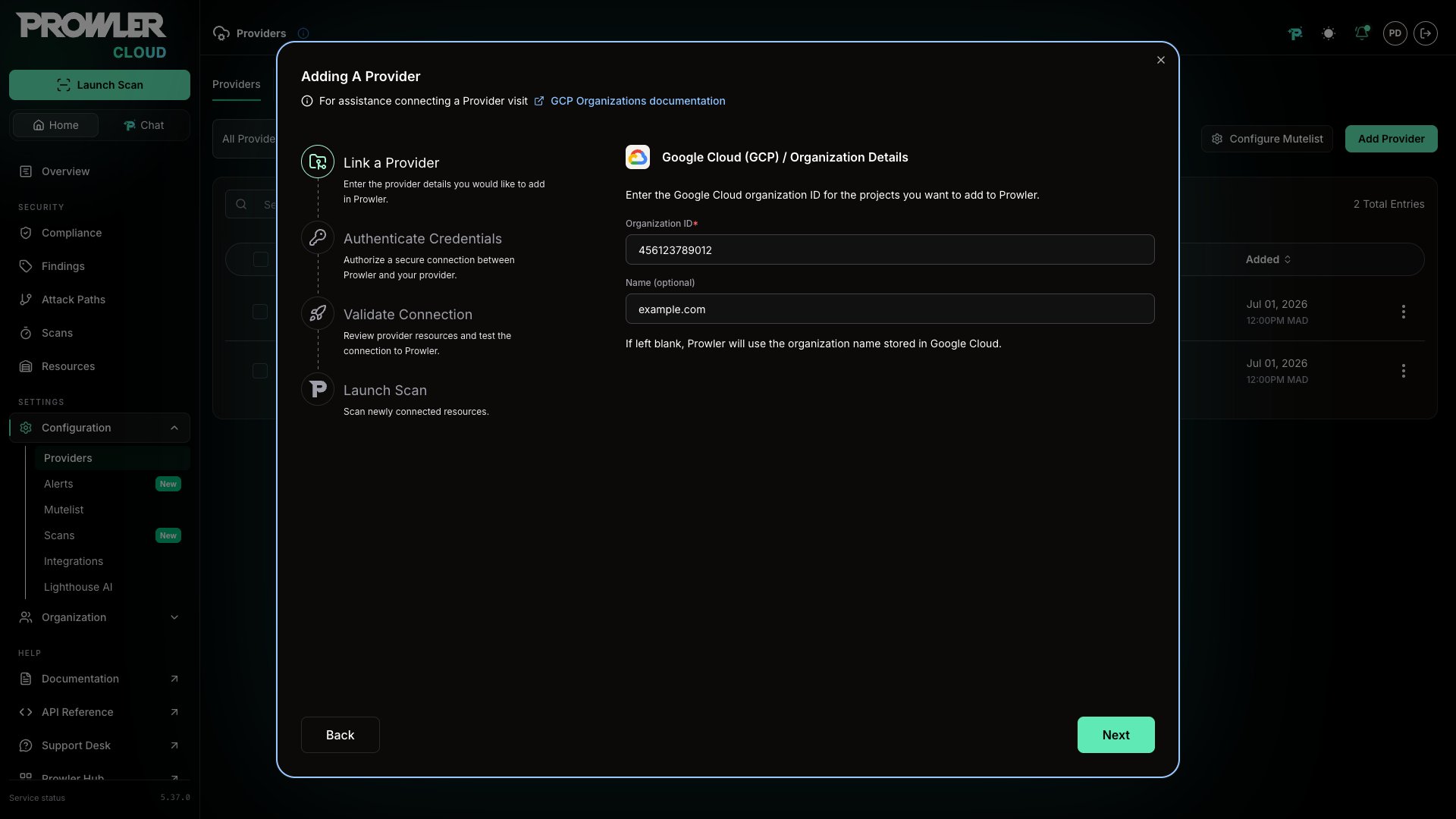
Task: Open Resources in the sidebar
Action: click(99, 366)
